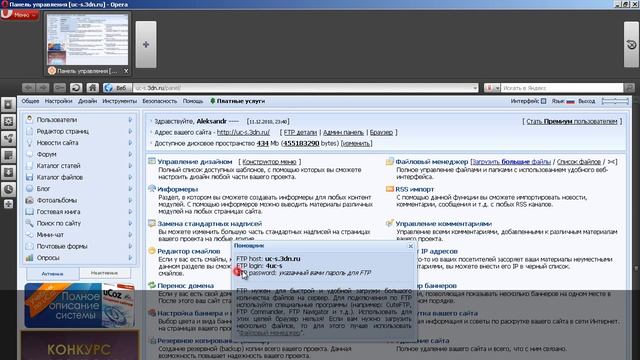The width and height of the screenshot is (640, 360).
Task: Click the Браузер link
Action: click(381, 132)
